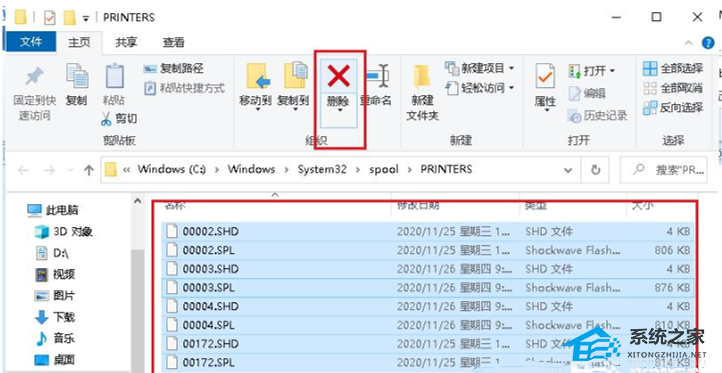Click the Rename icon
The image size is (722, 373).
378,76
